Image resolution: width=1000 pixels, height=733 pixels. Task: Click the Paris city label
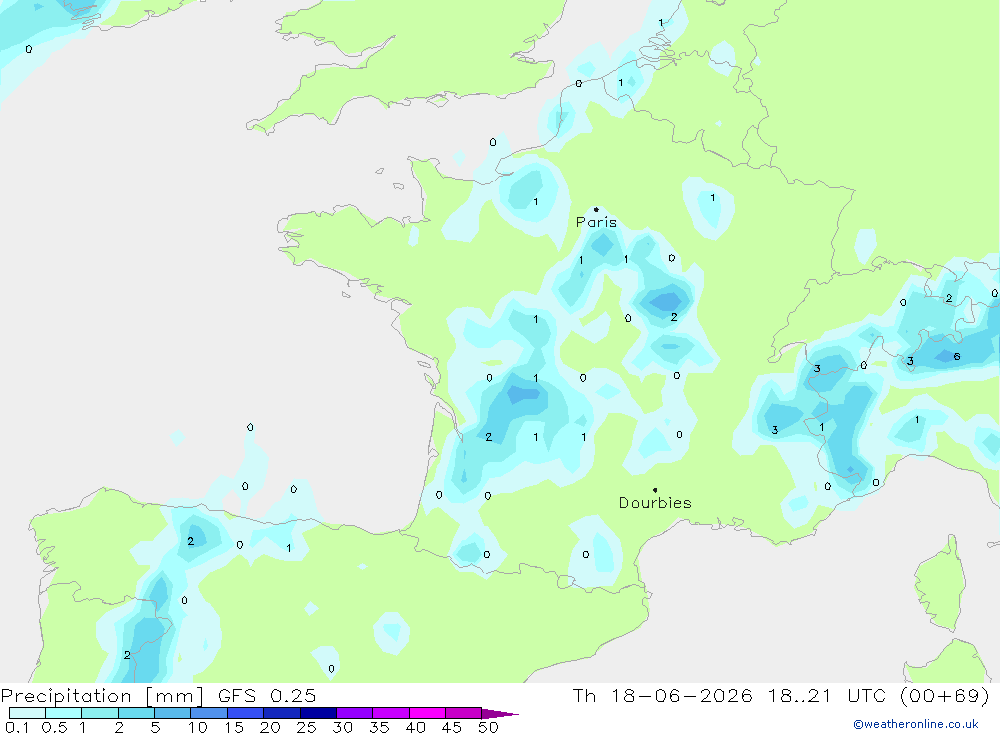[596, 222]
